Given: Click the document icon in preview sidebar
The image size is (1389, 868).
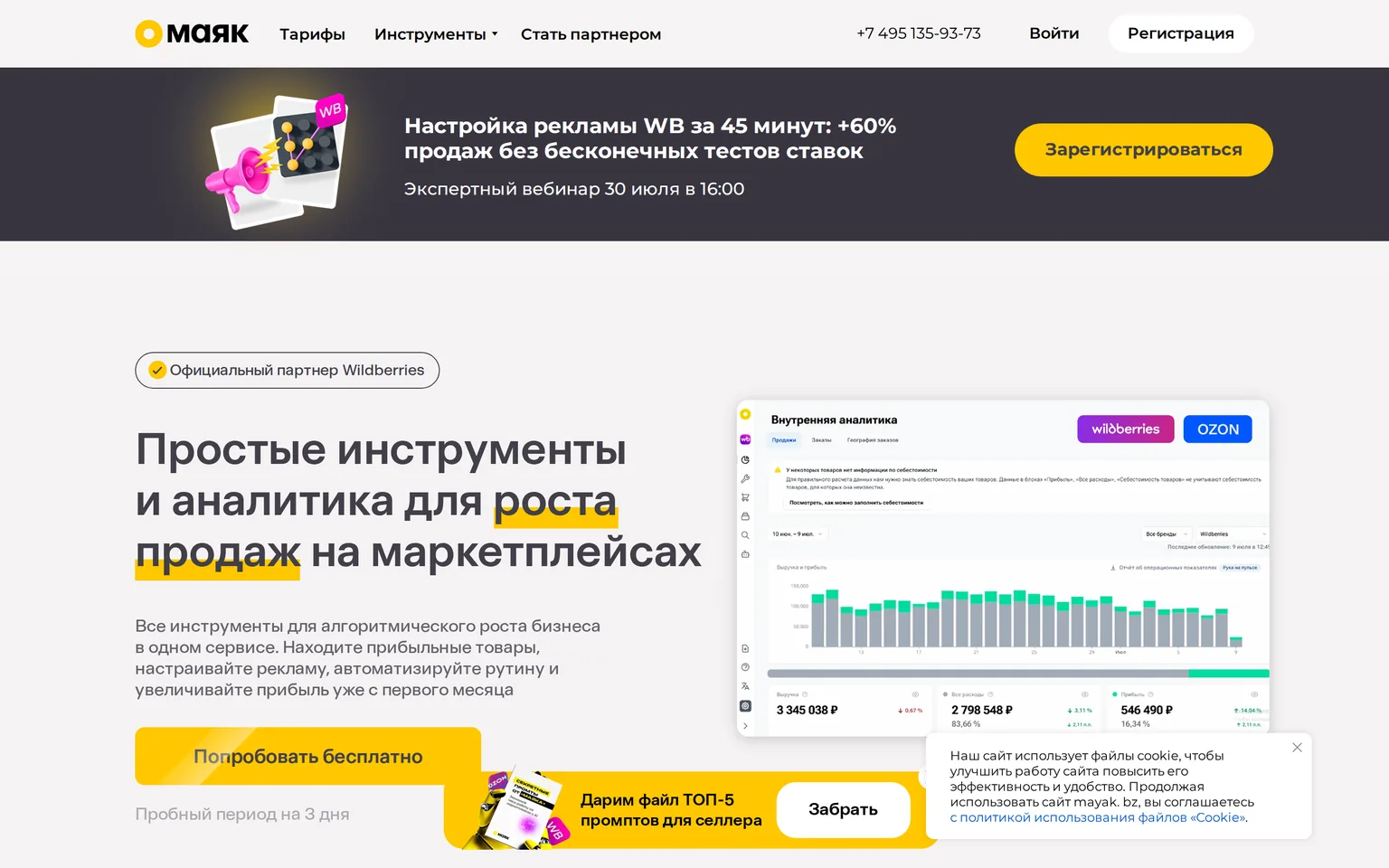Looking at the screenshot, I should click(x=745, y=648).
